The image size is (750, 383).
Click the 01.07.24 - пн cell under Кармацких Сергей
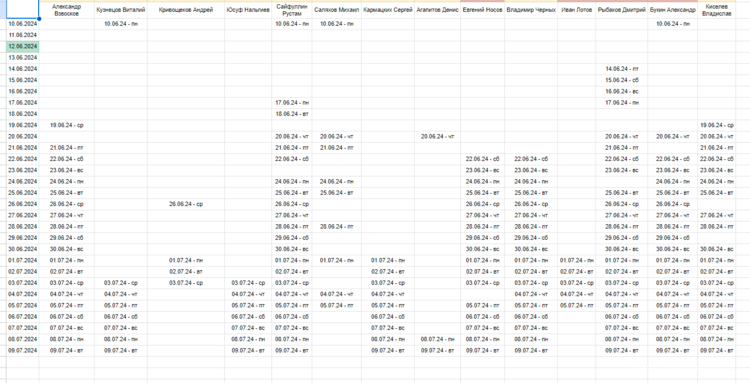tap(388, 261)
